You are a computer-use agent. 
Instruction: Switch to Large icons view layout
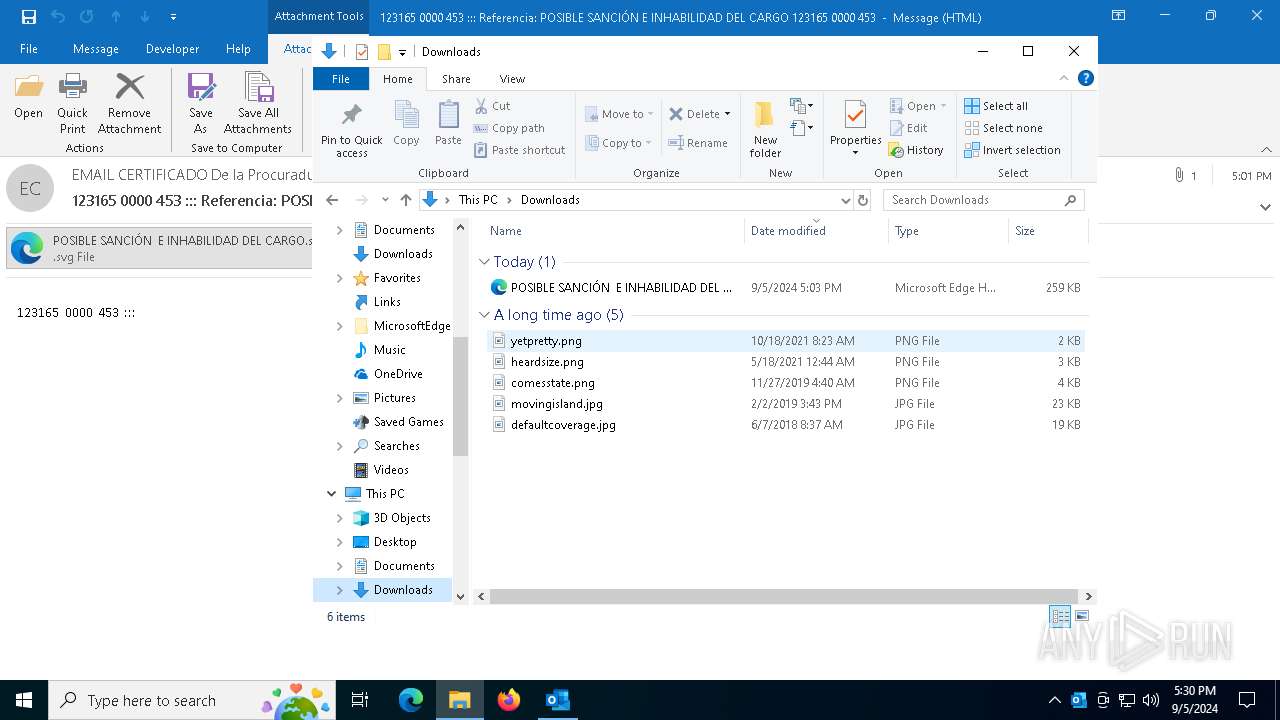(1081, 616)
